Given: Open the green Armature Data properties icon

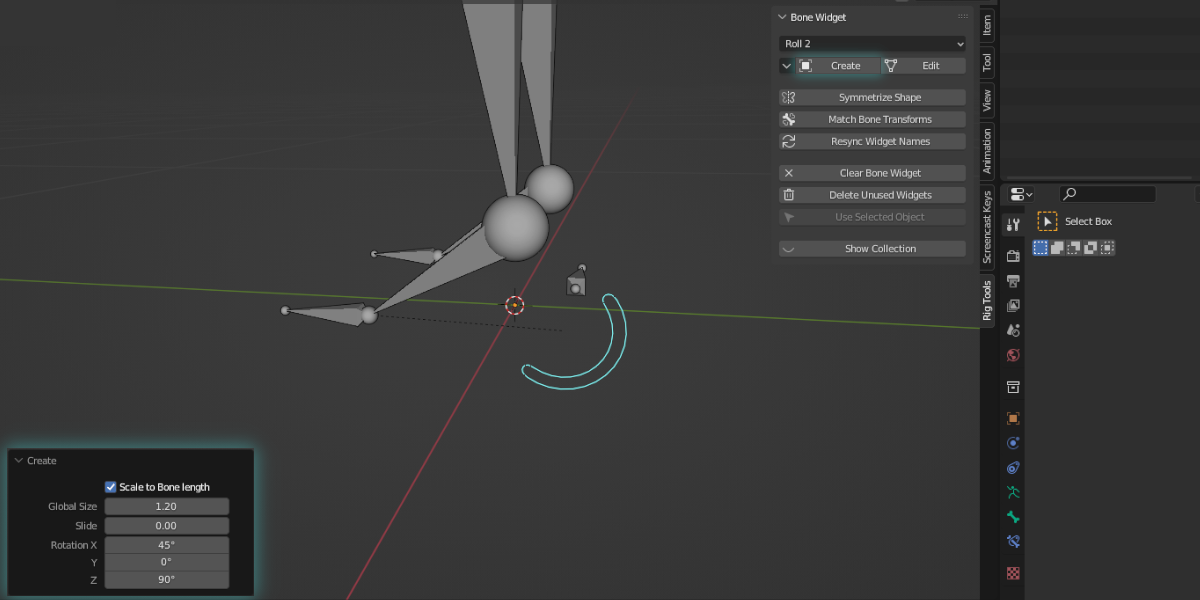Looking at the screenshot, I should (1013, 491).
